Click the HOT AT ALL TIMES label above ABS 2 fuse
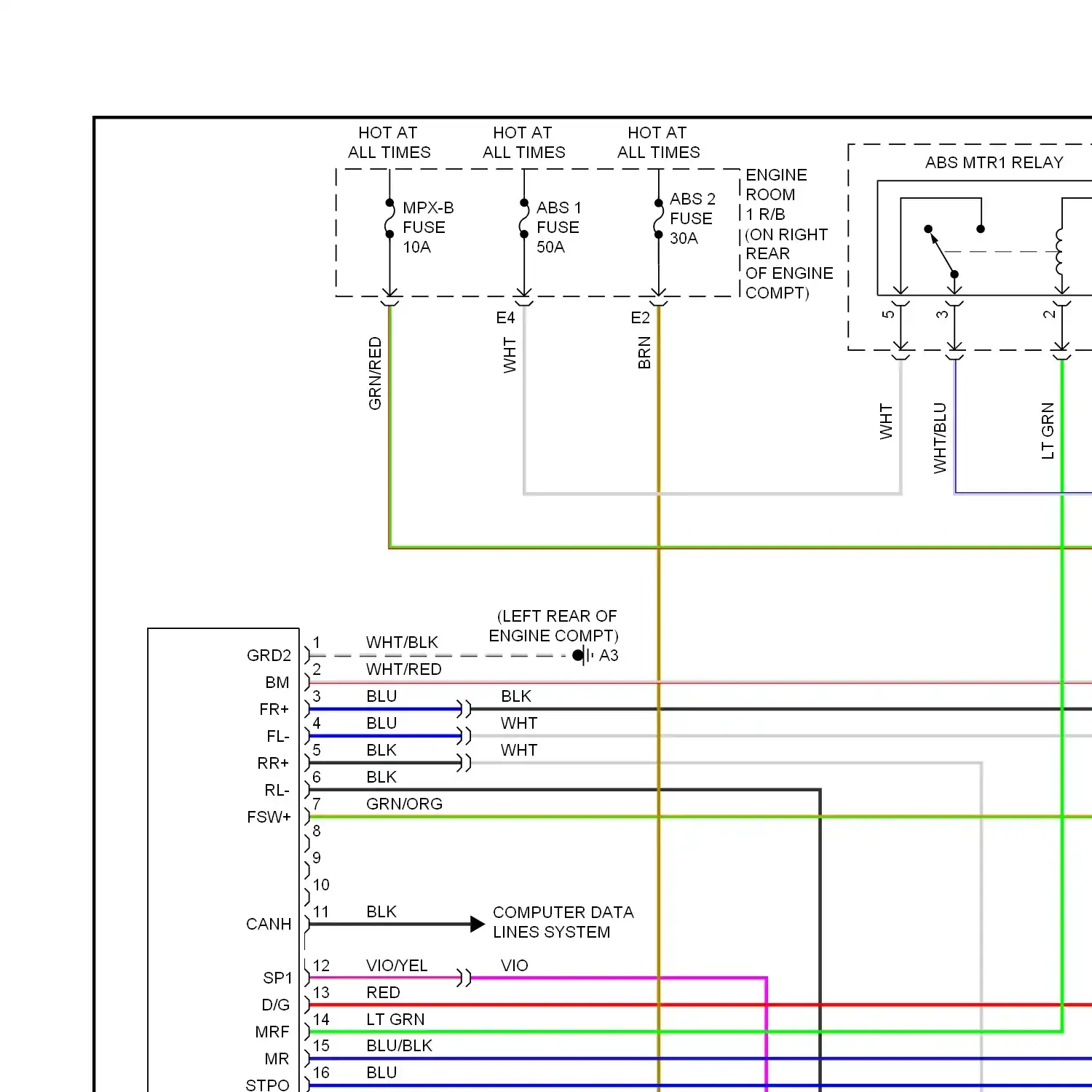1092x1092 pixels. click(x=658, y=143)
